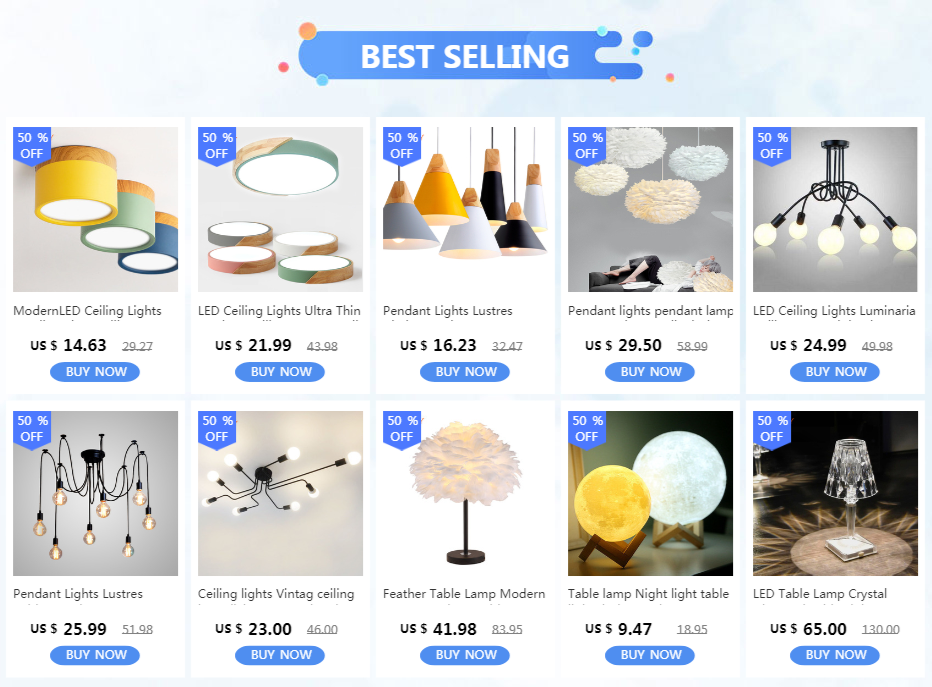
Task: Open the colorful cone Pendant Lights Lustres image
Action: point(465,209)
